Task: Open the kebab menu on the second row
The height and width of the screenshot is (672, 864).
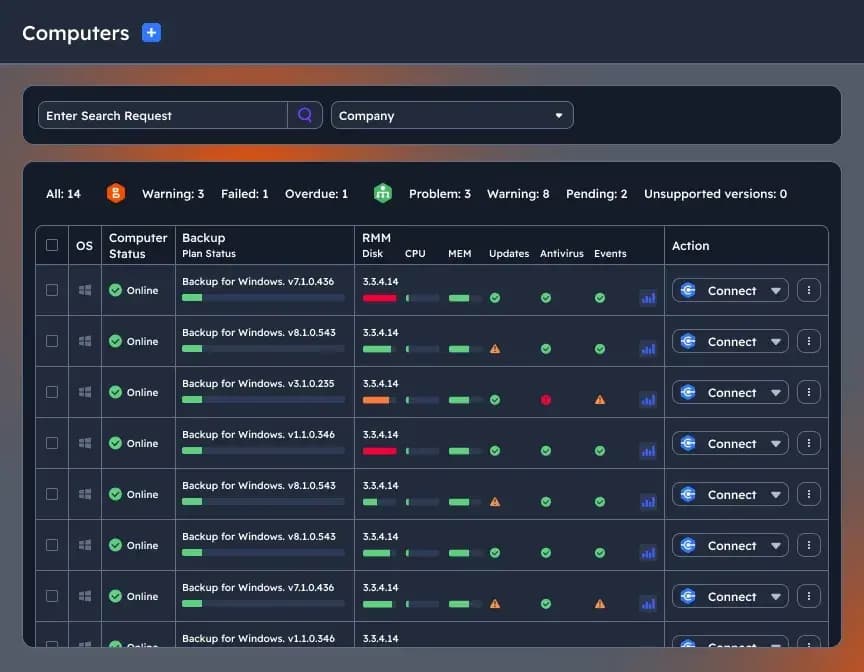Action: tap(809, 341)
